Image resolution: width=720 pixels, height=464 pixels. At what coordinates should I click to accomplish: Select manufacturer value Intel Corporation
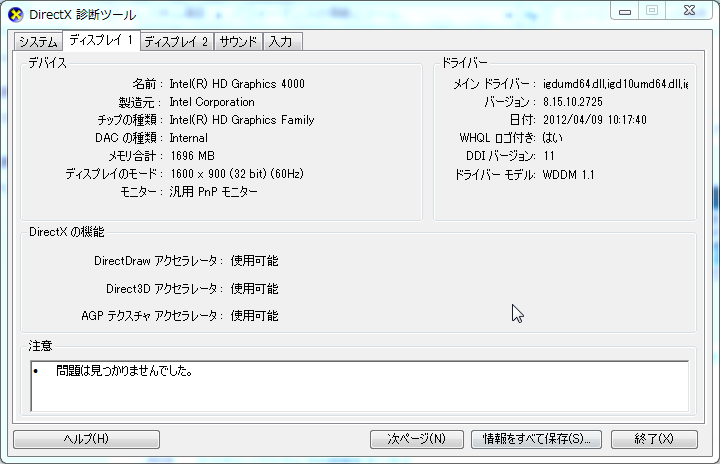[212, 102]
